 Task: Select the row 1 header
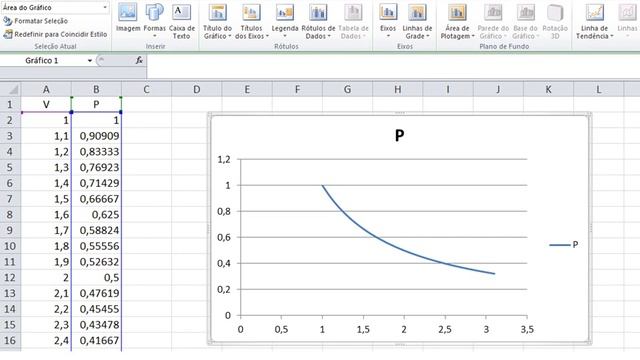pyautogui.click(x=10, y=104)
